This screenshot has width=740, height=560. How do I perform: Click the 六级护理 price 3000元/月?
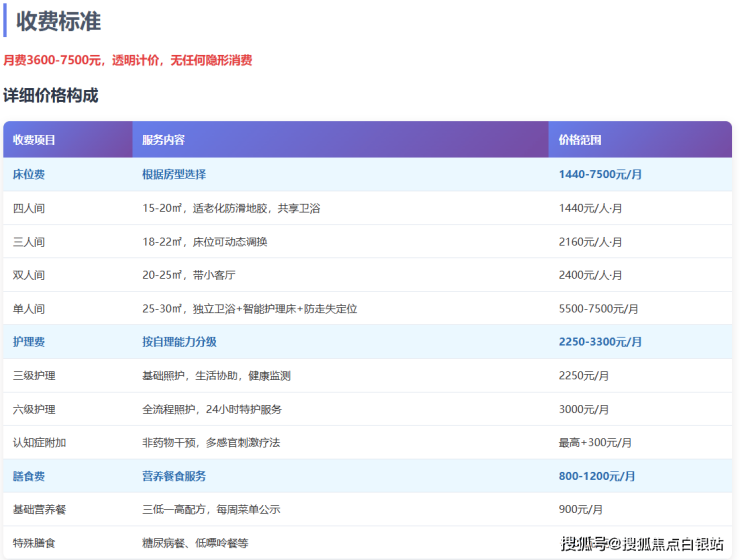tap(584, 409)
